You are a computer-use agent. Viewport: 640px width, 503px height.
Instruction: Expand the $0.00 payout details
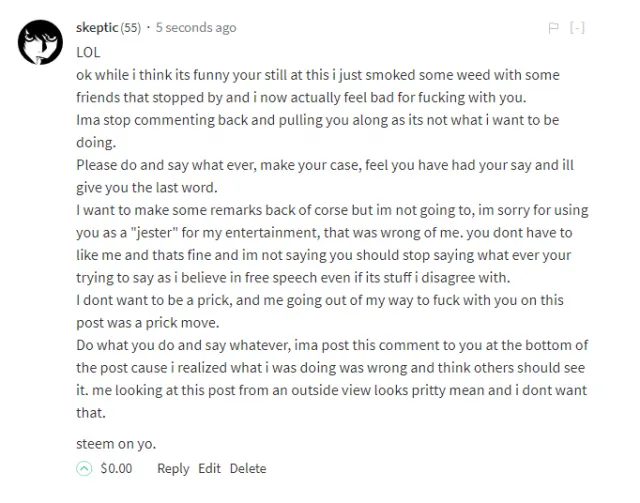click(x=116, y=468)
